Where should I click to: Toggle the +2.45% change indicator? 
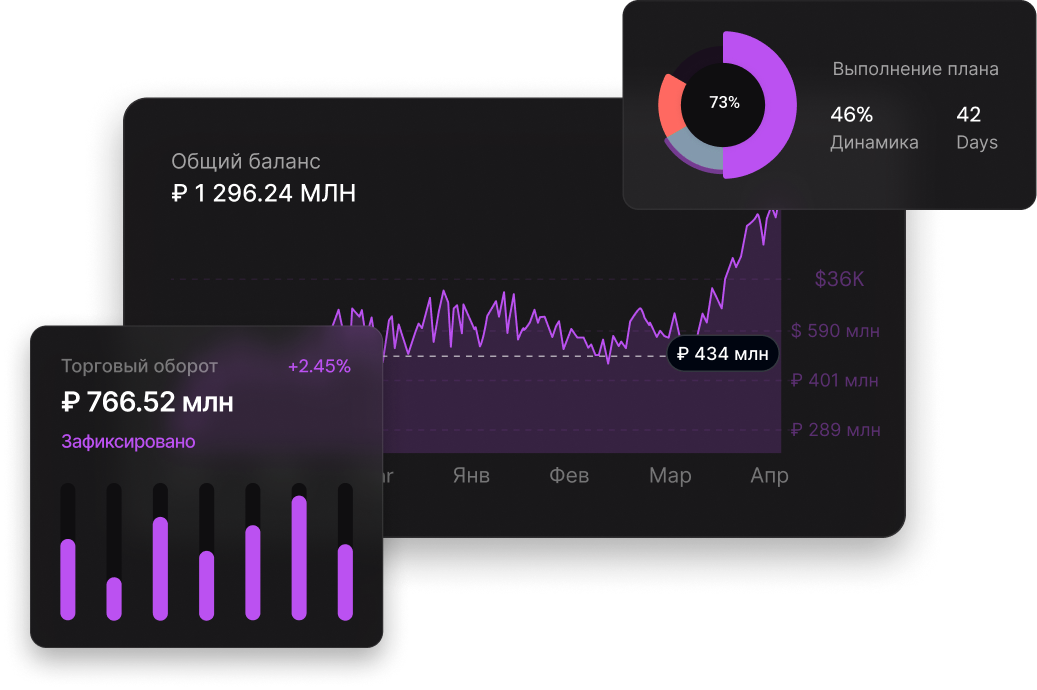pos(319,368)
